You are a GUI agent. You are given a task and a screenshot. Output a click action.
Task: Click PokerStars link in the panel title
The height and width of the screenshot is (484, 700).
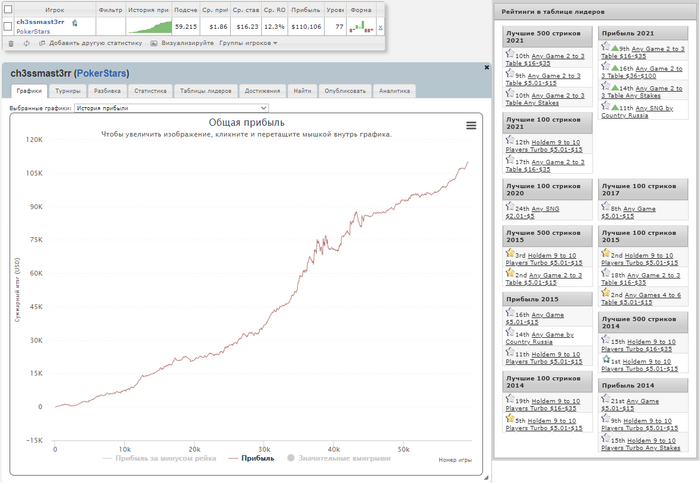(x=102, y=73)
